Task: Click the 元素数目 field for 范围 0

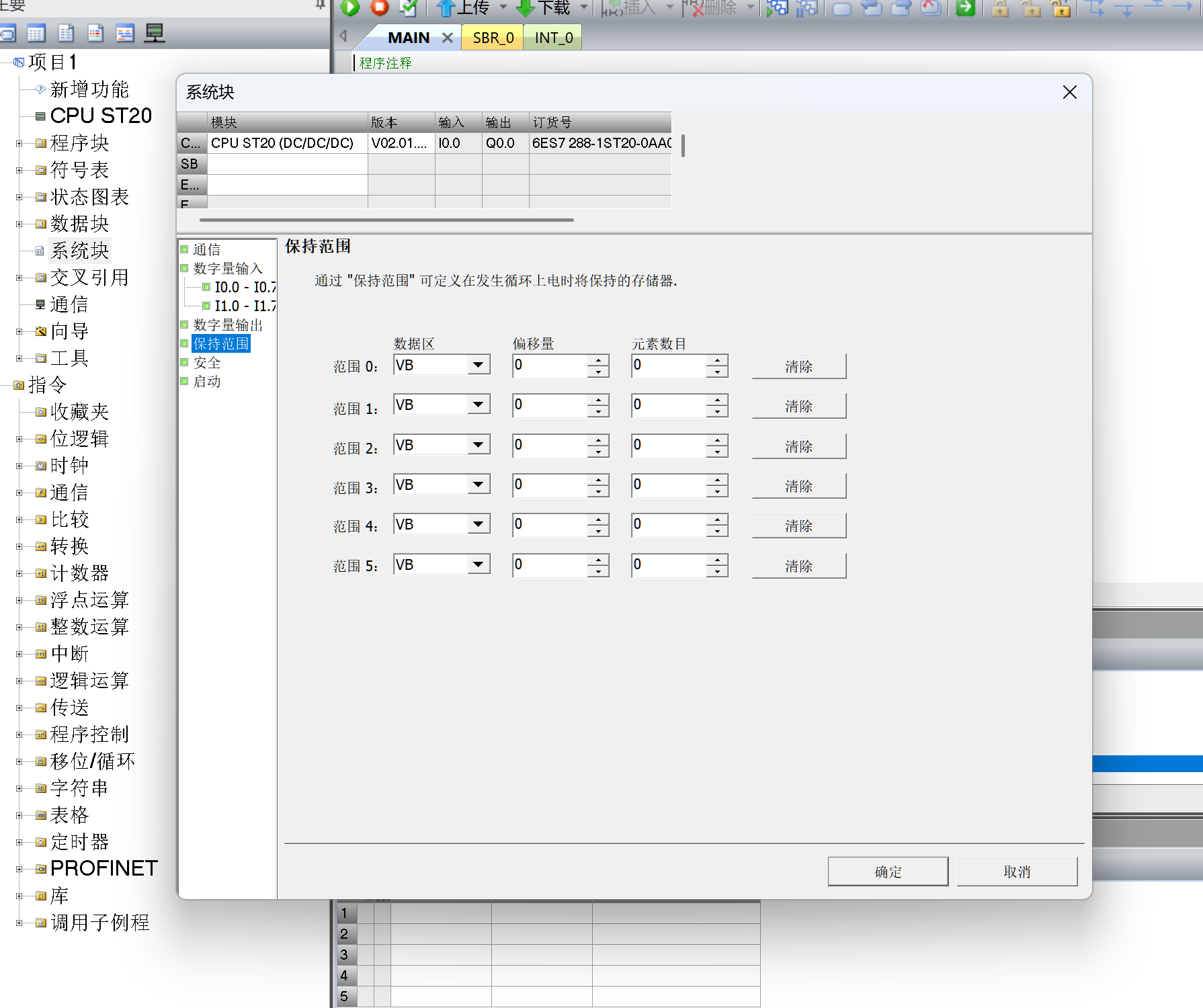Action: (669, 366)
